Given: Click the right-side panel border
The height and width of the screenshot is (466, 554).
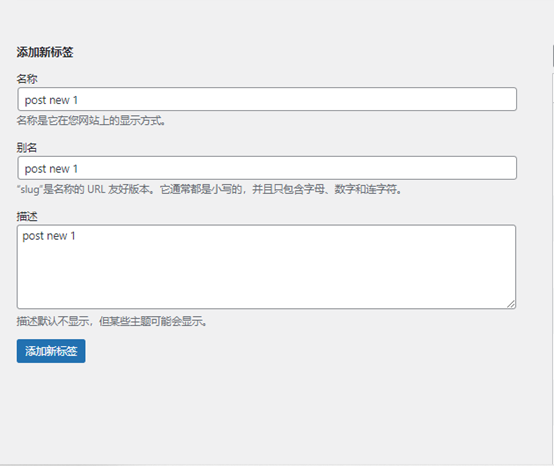Looking at the screenshot, I should 553,269.
